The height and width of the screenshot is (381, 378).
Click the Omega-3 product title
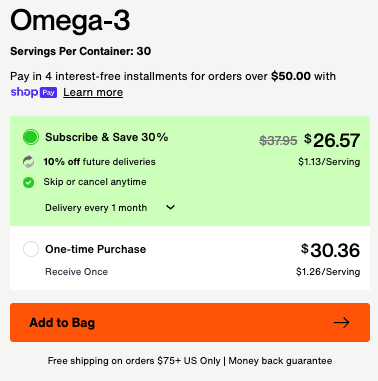coord(70,20)
